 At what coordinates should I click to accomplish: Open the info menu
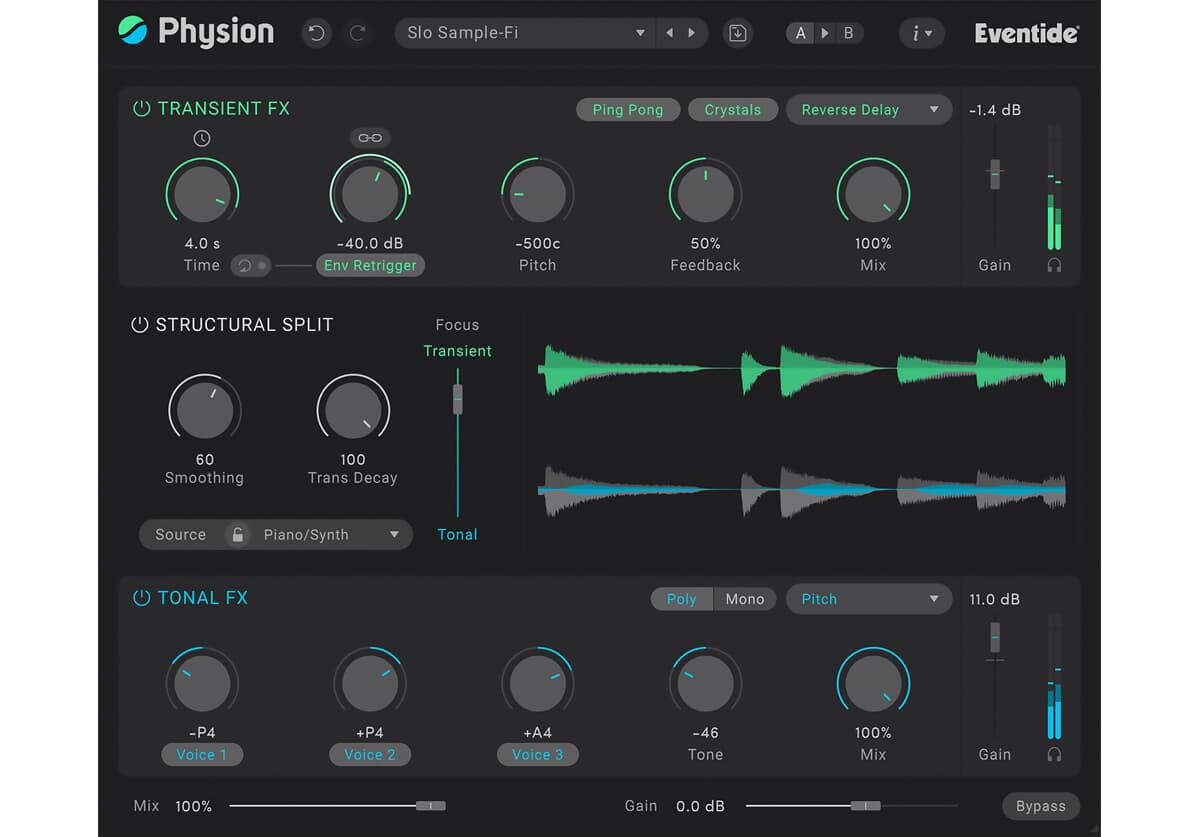click(x=921, y=32)
